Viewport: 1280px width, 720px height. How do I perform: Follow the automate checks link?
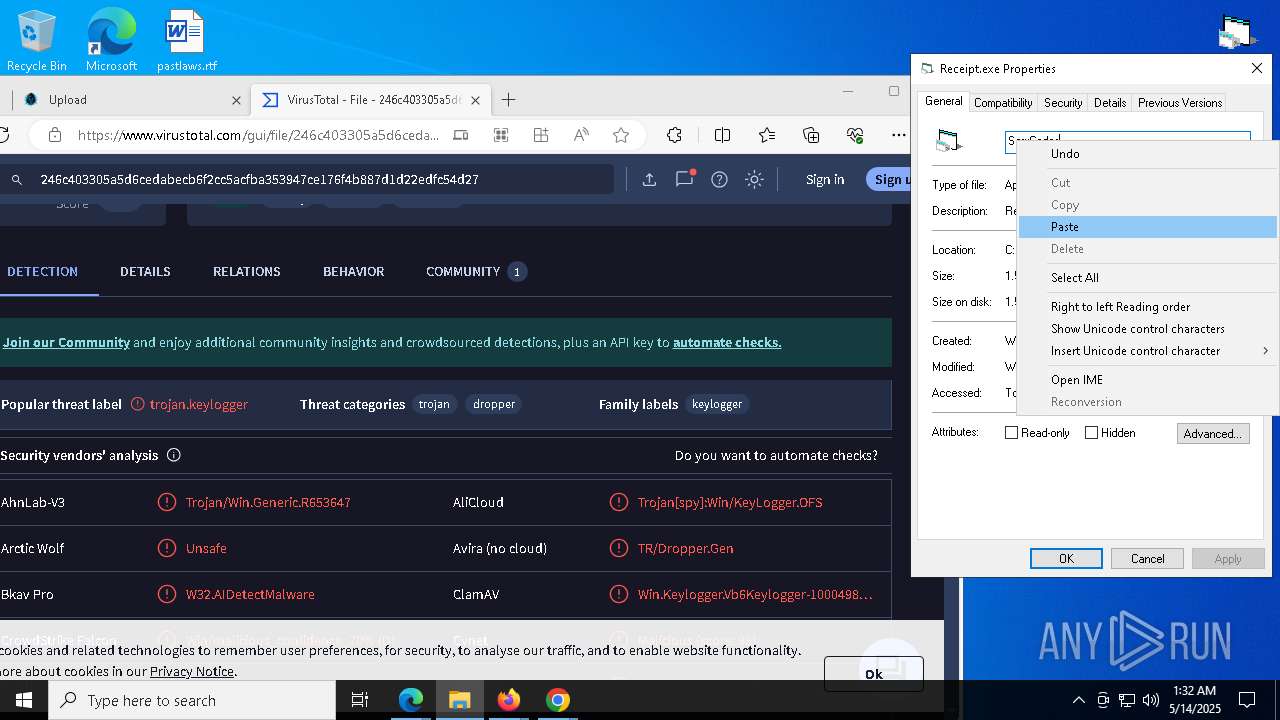coord(727,342)
